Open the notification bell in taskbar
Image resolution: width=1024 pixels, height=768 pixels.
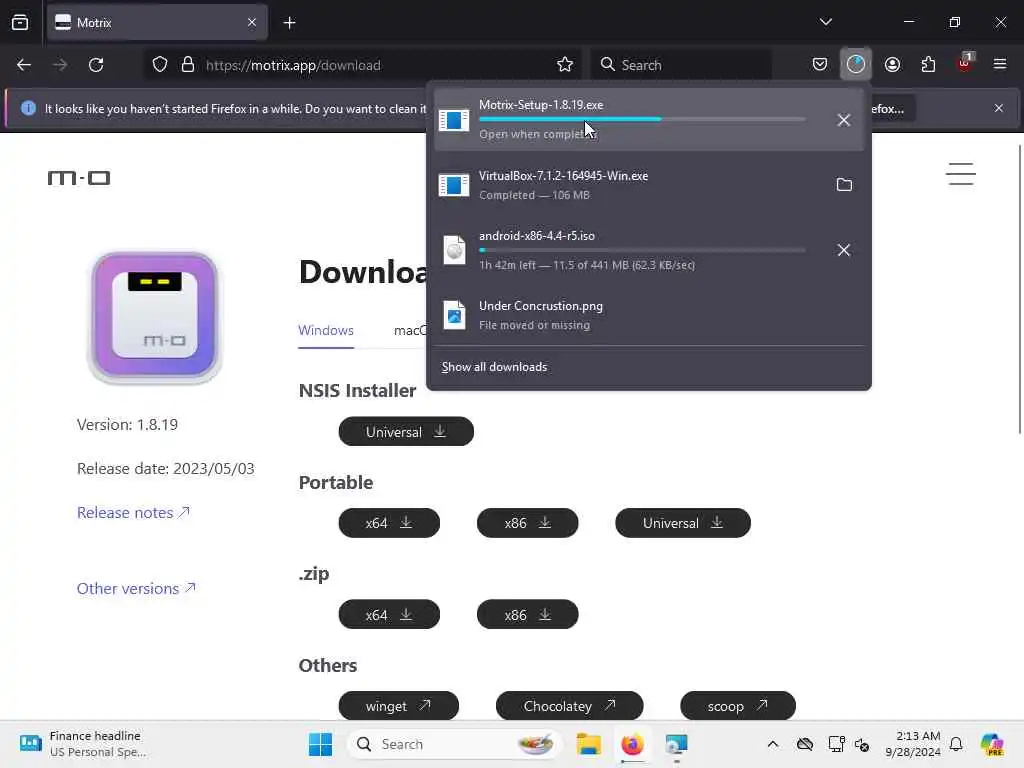click(956, 744)
